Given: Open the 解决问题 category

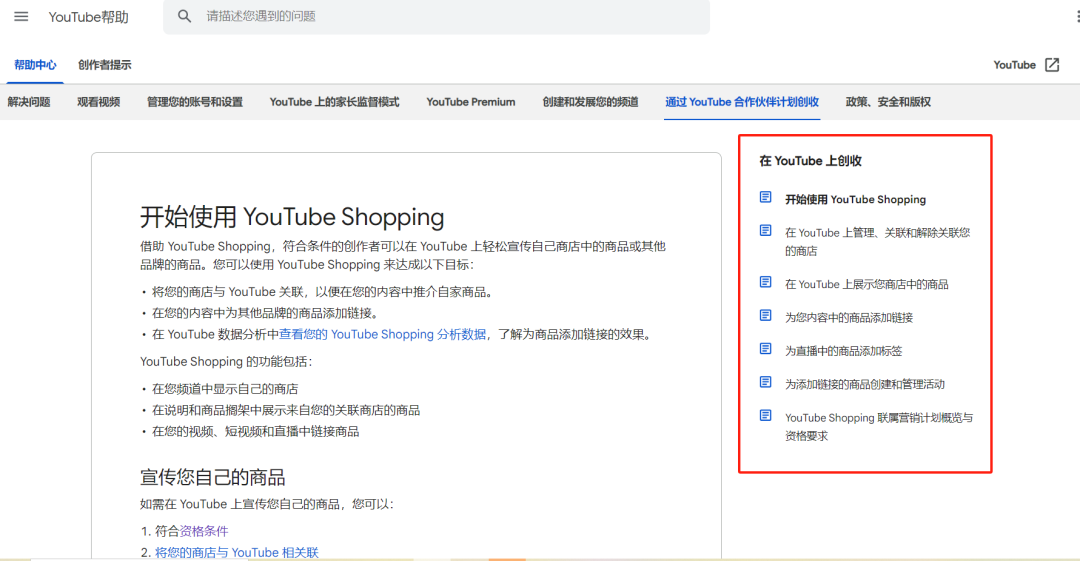Looking at the screenshot, I should click(x=29, y=102).
